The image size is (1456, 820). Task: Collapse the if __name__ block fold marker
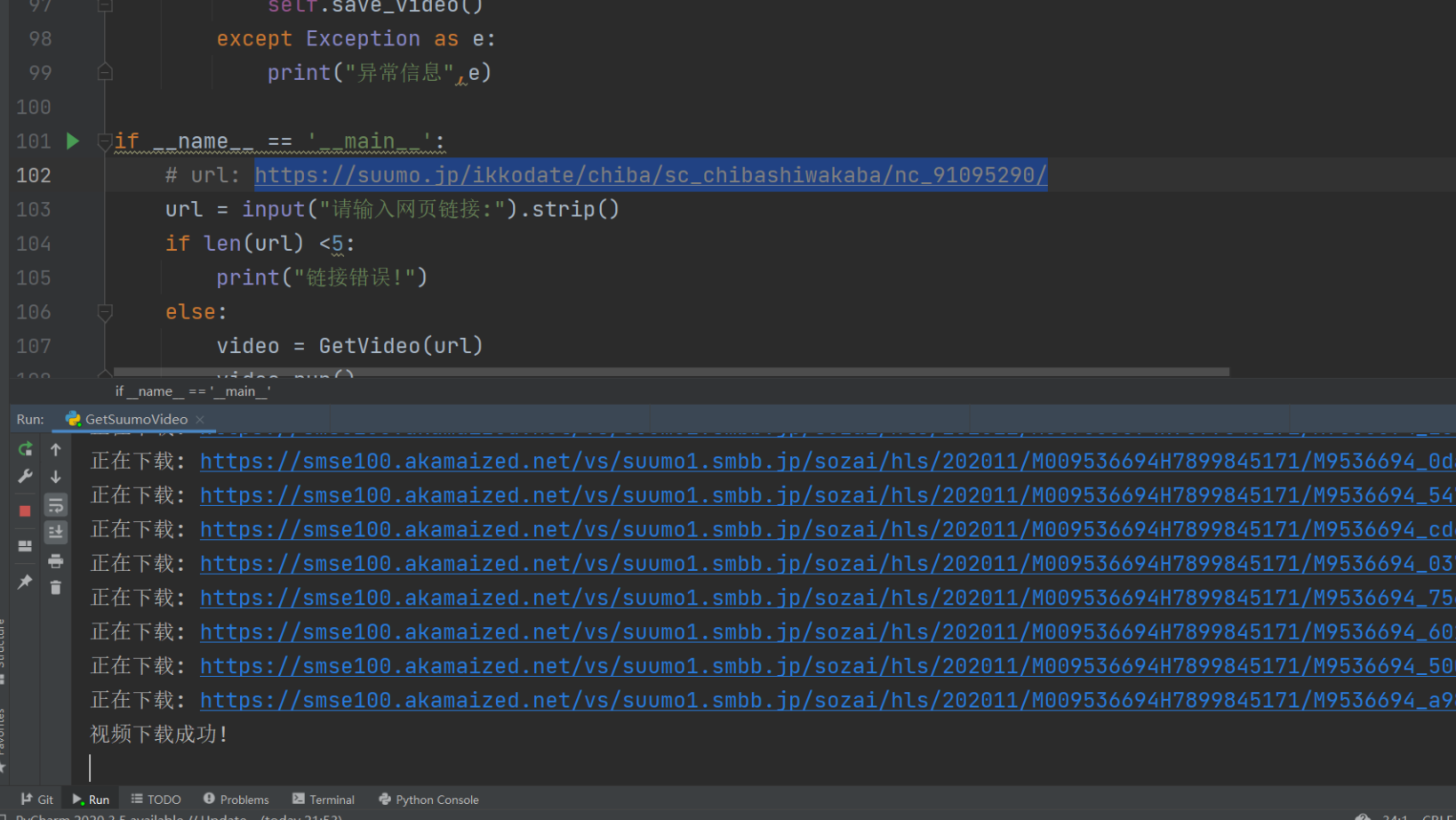(x=104, y=141)
